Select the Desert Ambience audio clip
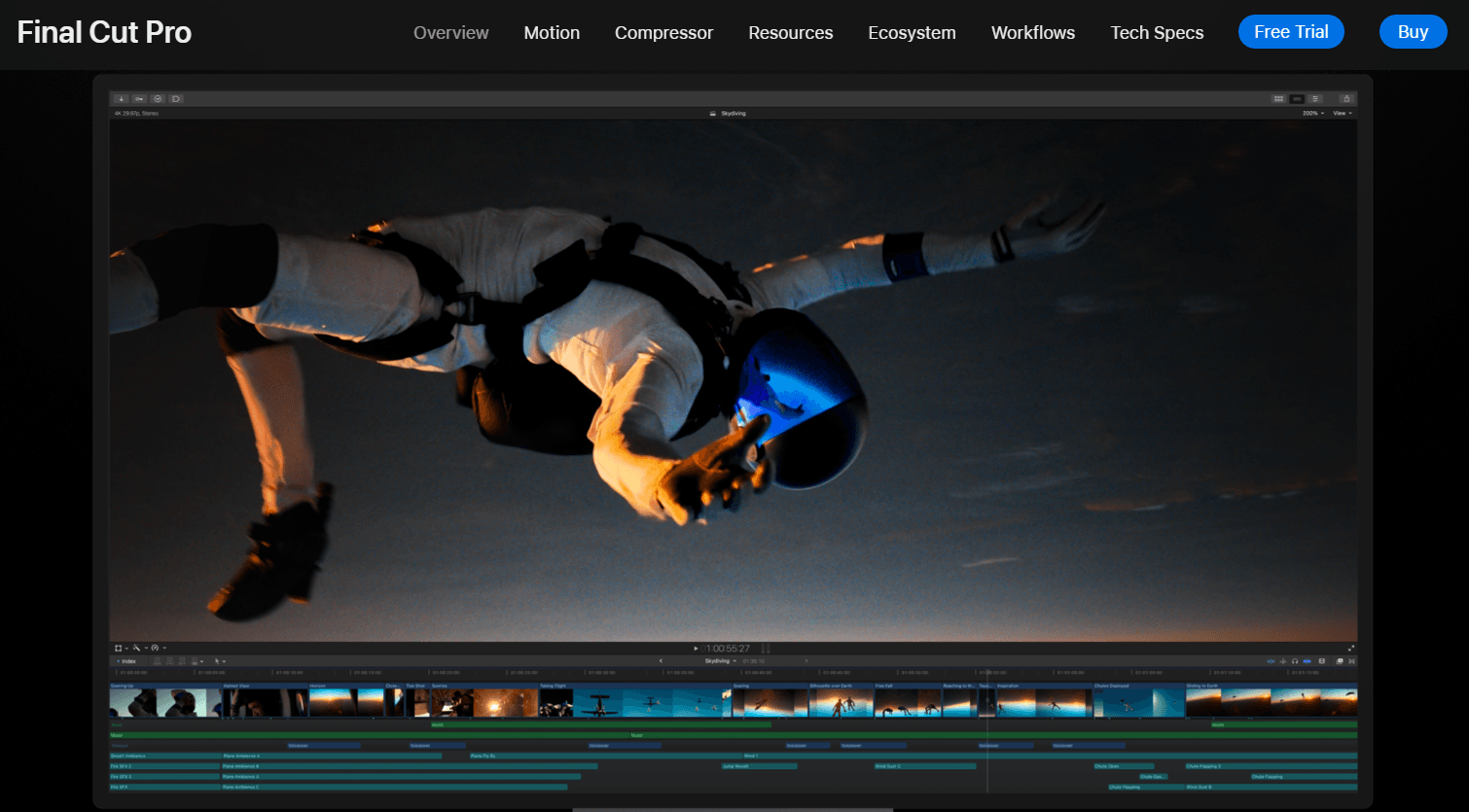1469x812 pixels. [x=165, y=756]
